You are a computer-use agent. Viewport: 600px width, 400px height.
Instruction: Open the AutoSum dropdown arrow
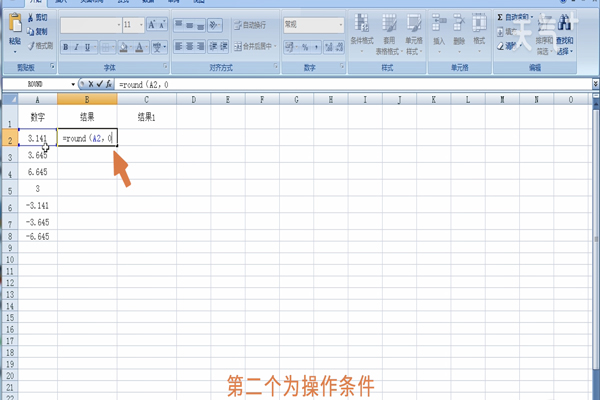pyautogui.click(x=532, y=17)
